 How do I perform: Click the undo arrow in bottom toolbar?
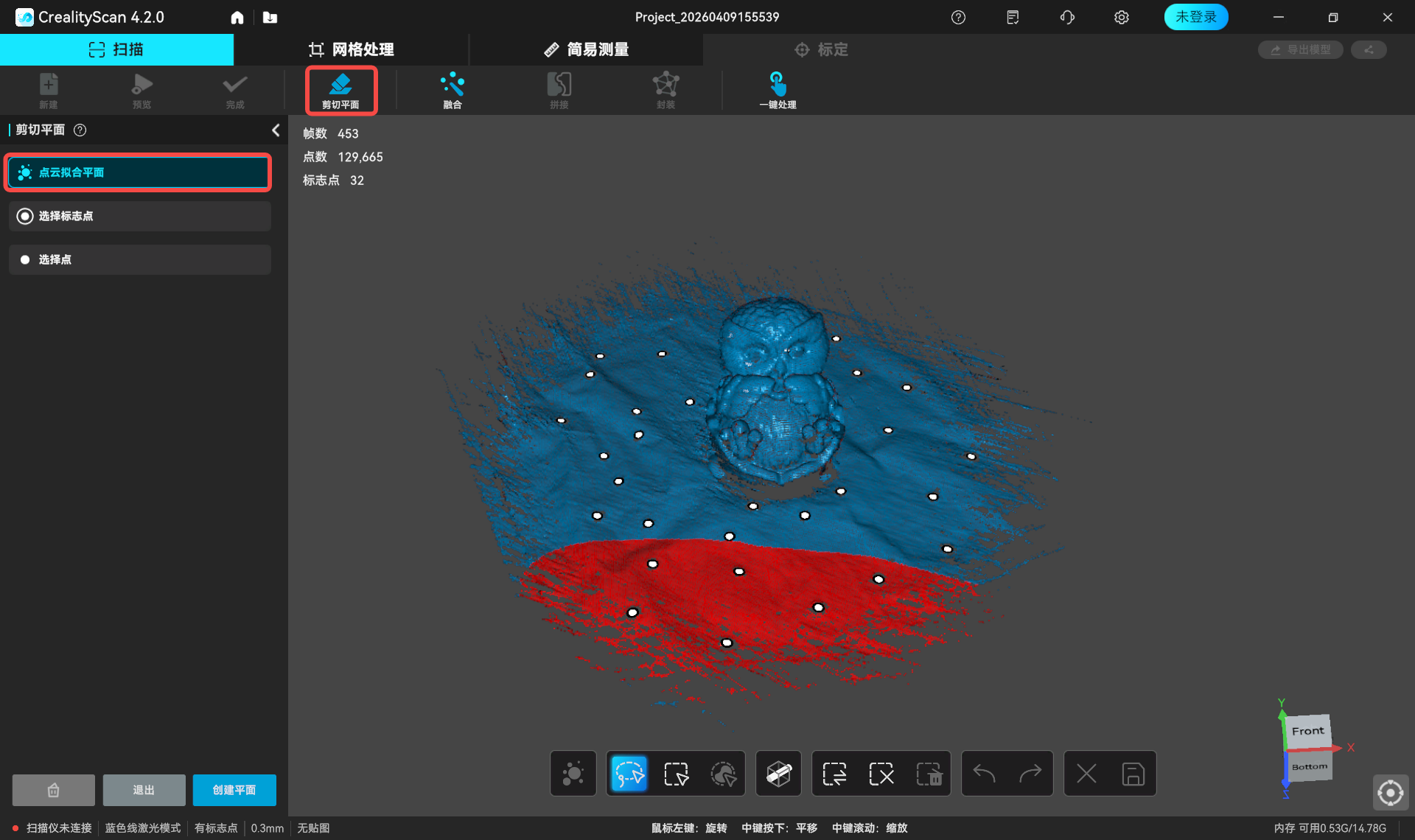pos(984,774)
